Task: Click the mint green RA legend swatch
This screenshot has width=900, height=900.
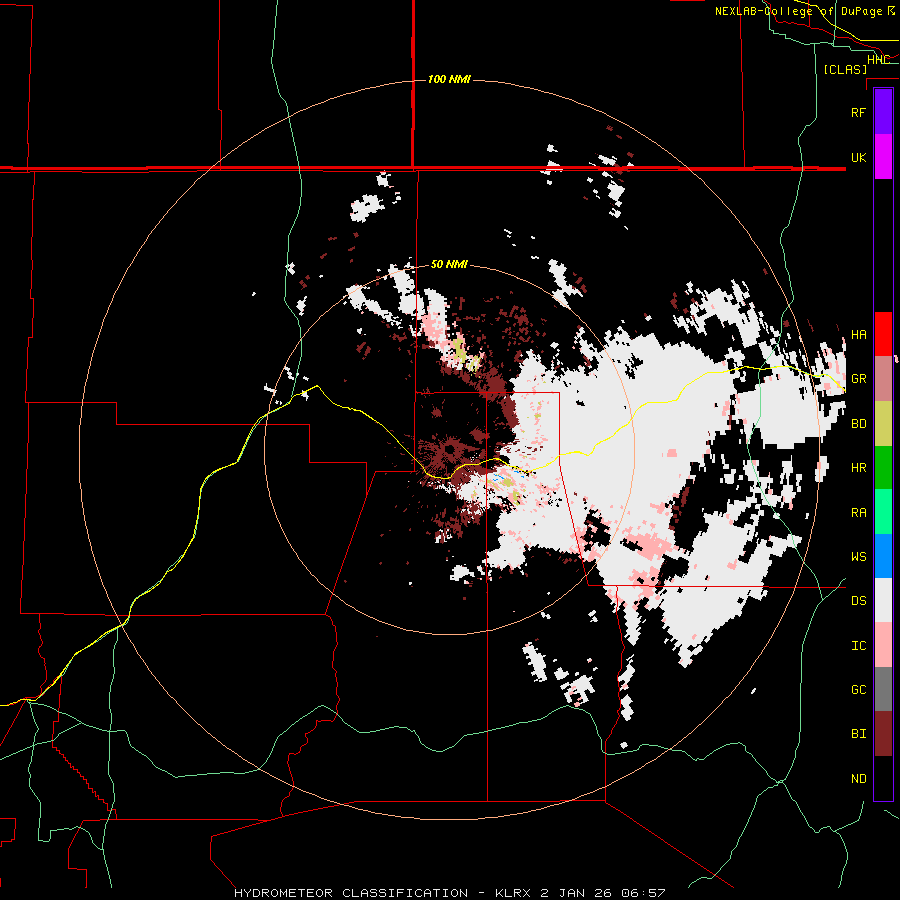Action: pos(883,512)
